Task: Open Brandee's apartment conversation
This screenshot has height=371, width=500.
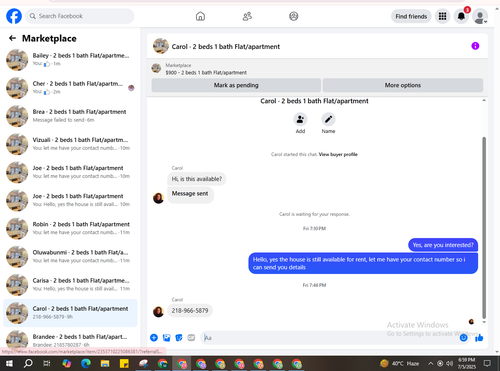Action: coord(70,339)
